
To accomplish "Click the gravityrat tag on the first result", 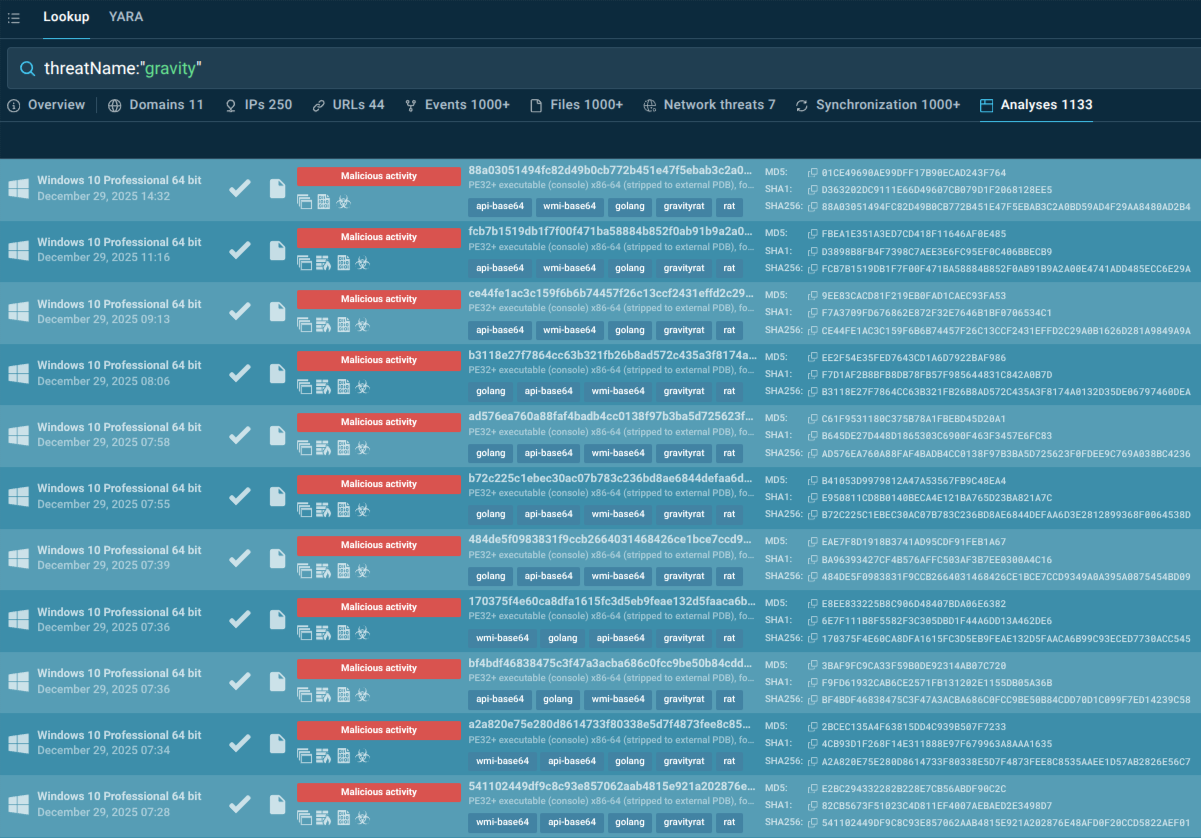I will (683, 206).
